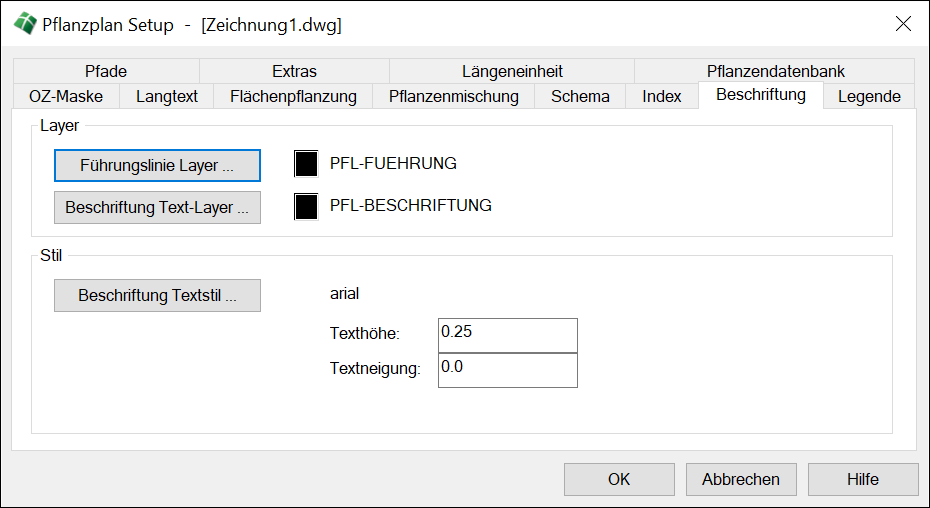The image size is (930, 508).
Task: Click the PFL-BESCHRIFTUNG layer color swatch
Action: 306,207
